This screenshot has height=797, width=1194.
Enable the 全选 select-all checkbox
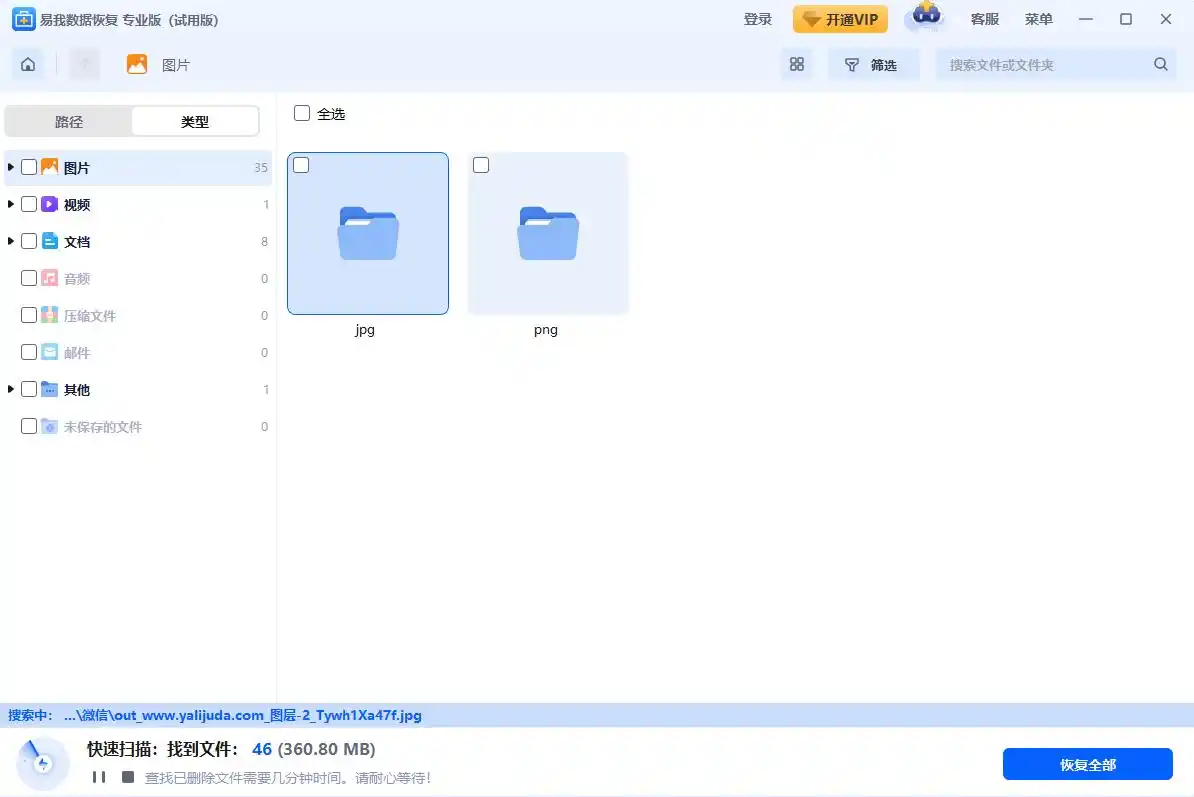tap(301, 113)
